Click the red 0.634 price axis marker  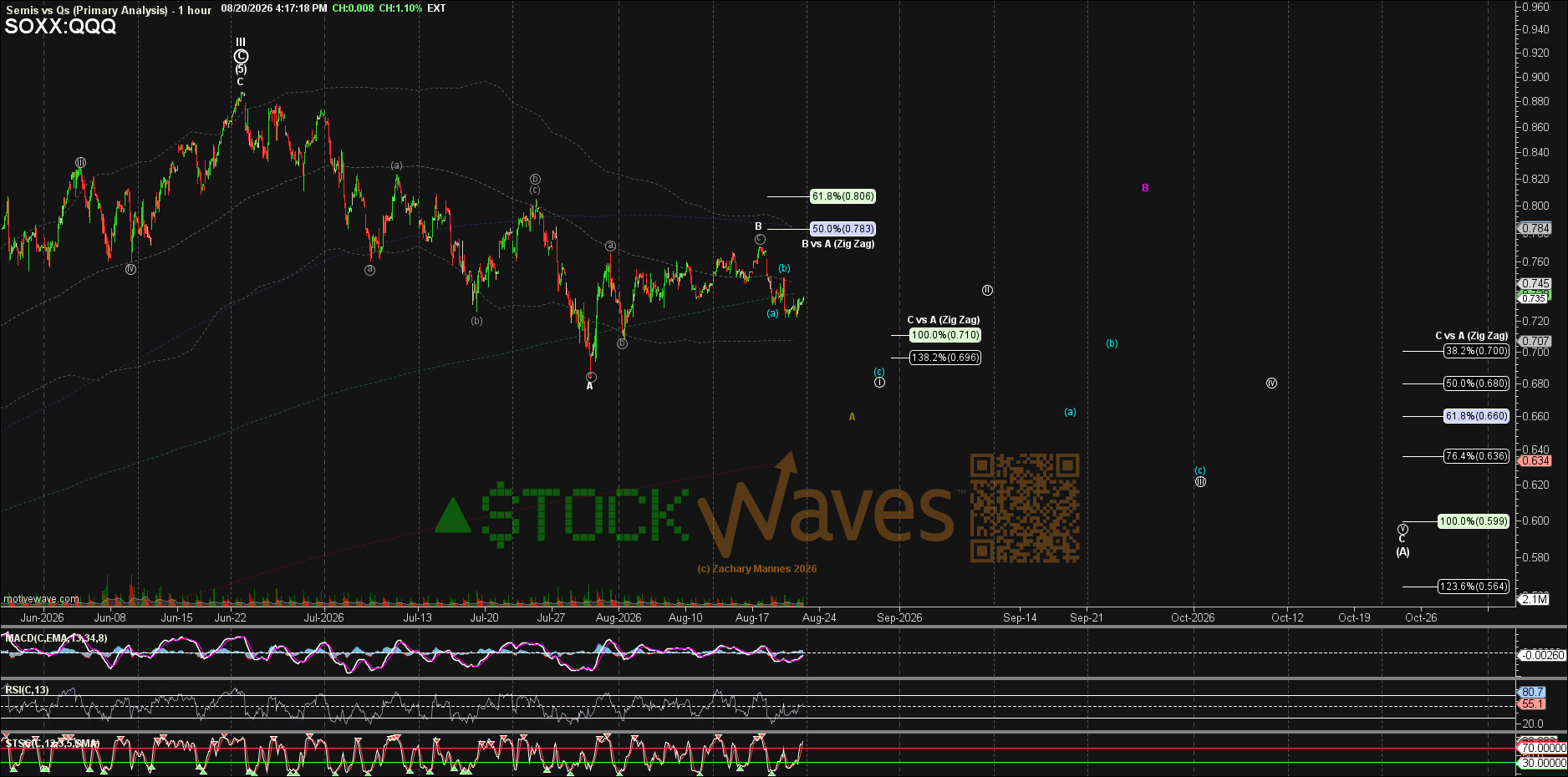click(1535, 461)
